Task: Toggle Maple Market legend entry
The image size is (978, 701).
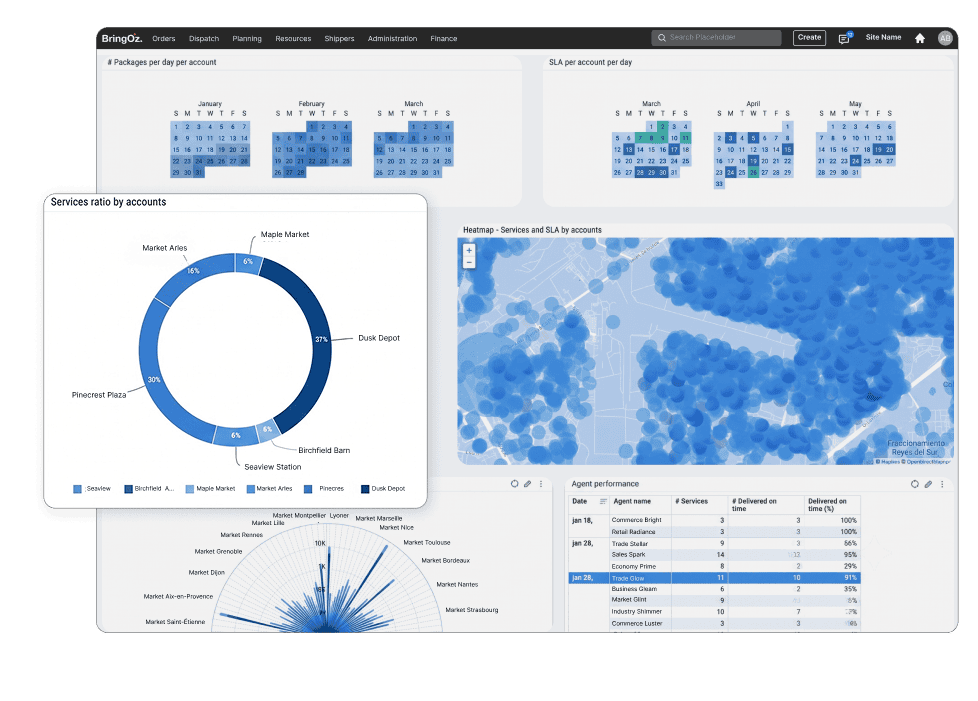Action: (210, 489)
